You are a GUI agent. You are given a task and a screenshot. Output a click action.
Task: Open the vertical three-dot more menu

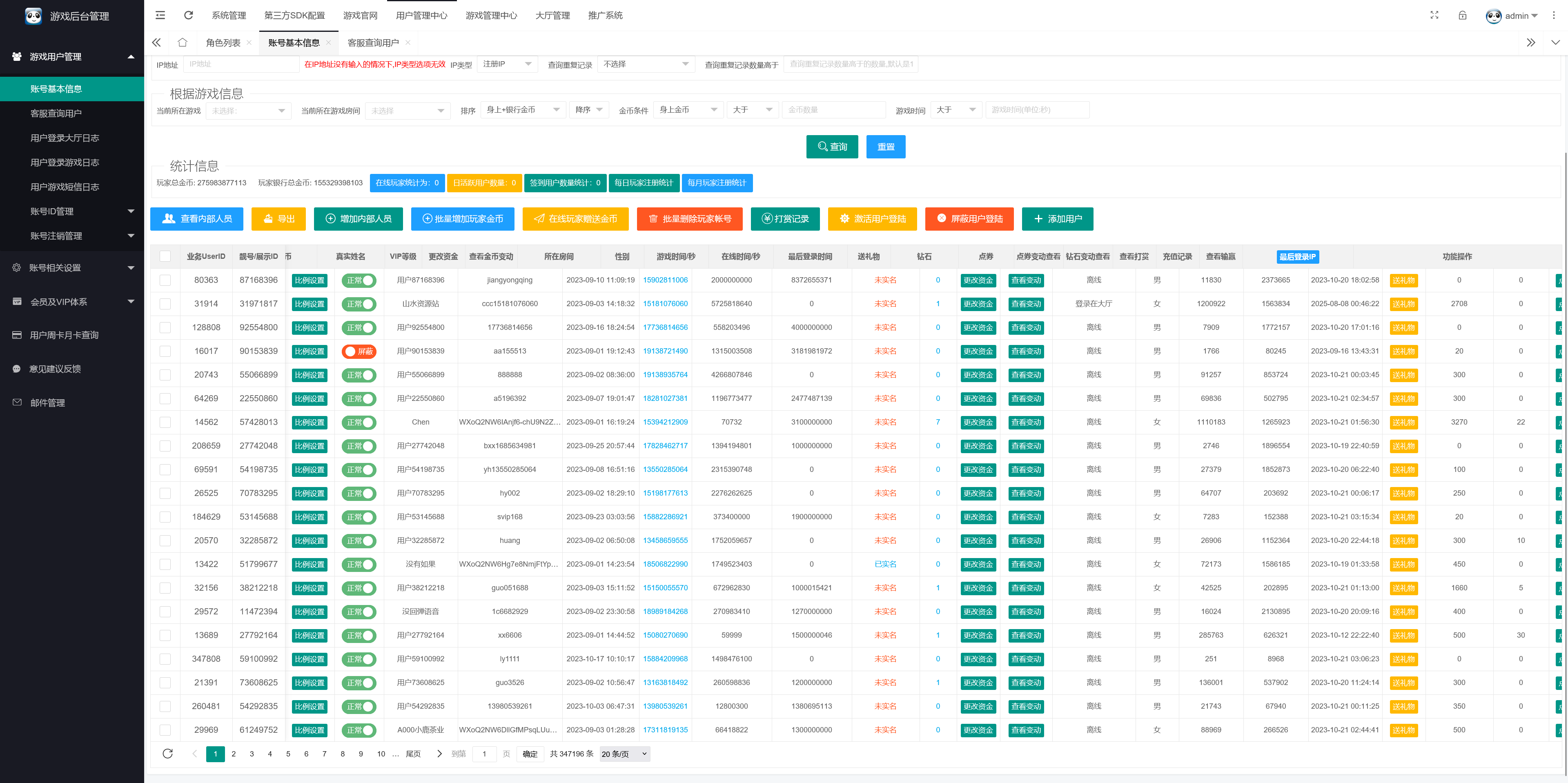(1553, 15)
